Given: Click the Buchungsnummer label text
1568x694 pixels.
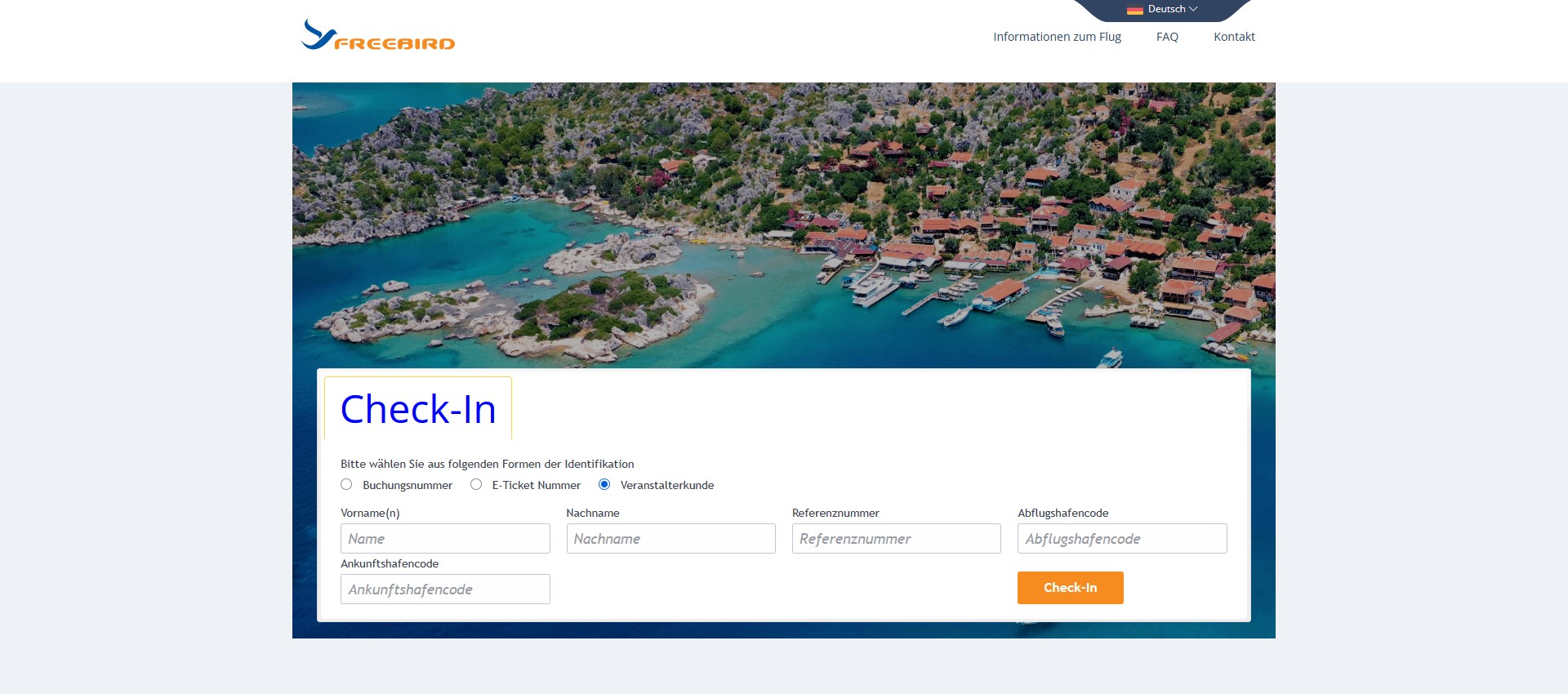Looking at the screenshot, I should click(x=408, y=485).
